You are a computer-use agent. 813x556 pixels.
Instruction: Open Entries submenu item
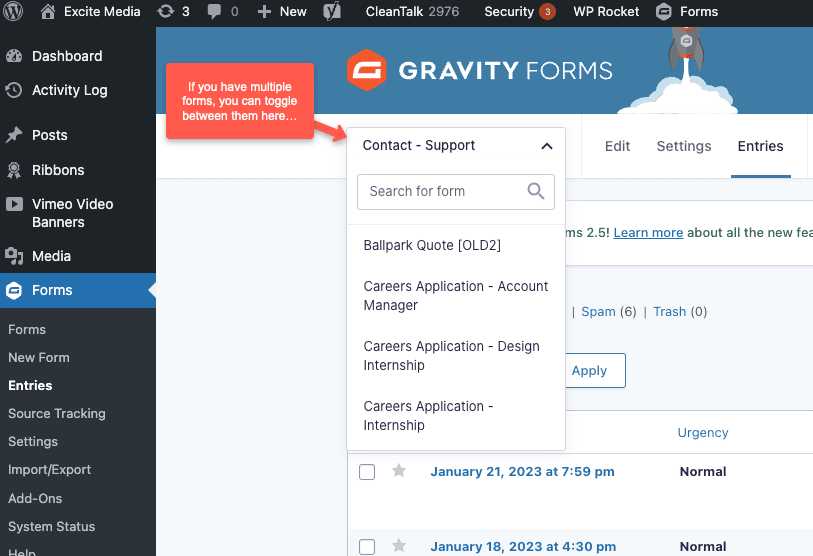tap(30, 385)
